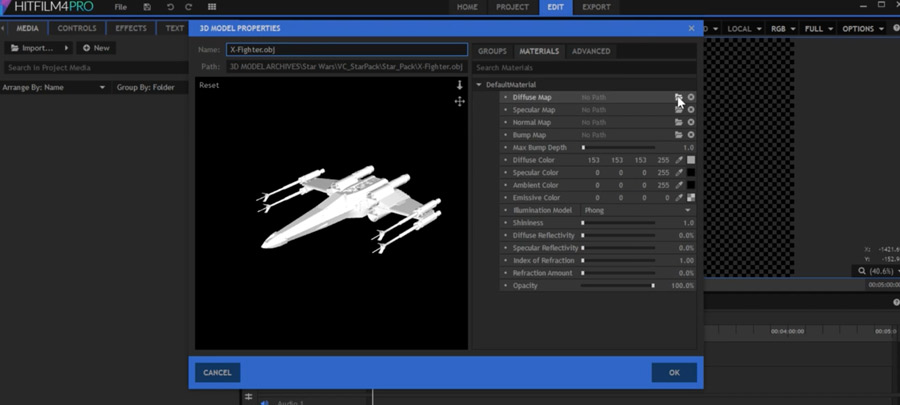Open the RGB channels dropdown

tap(783, 29)
